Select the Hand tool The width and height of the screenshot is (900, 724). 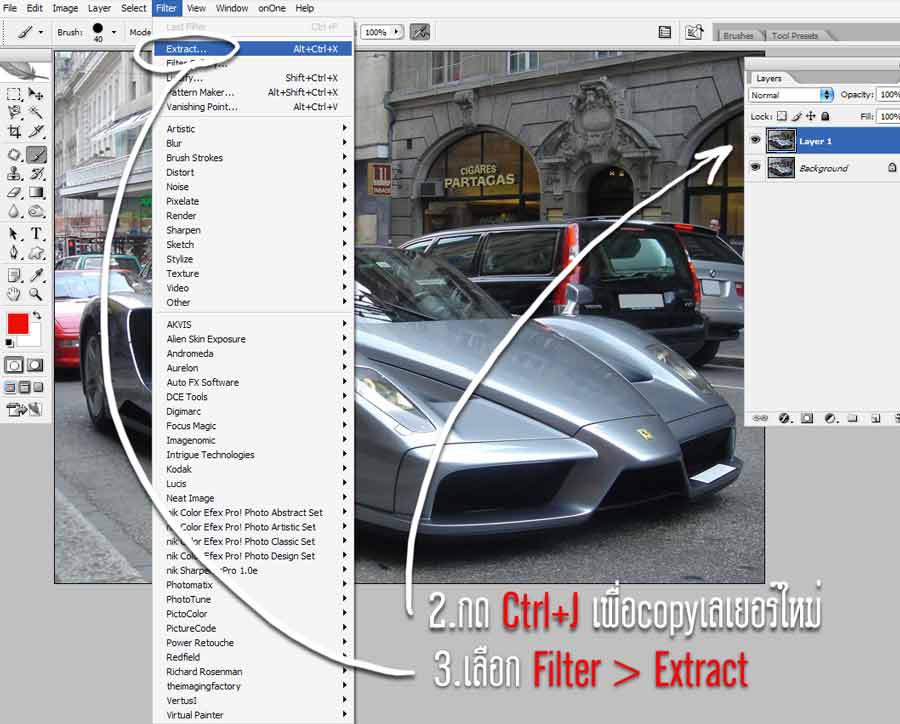(x=14, y=295)
